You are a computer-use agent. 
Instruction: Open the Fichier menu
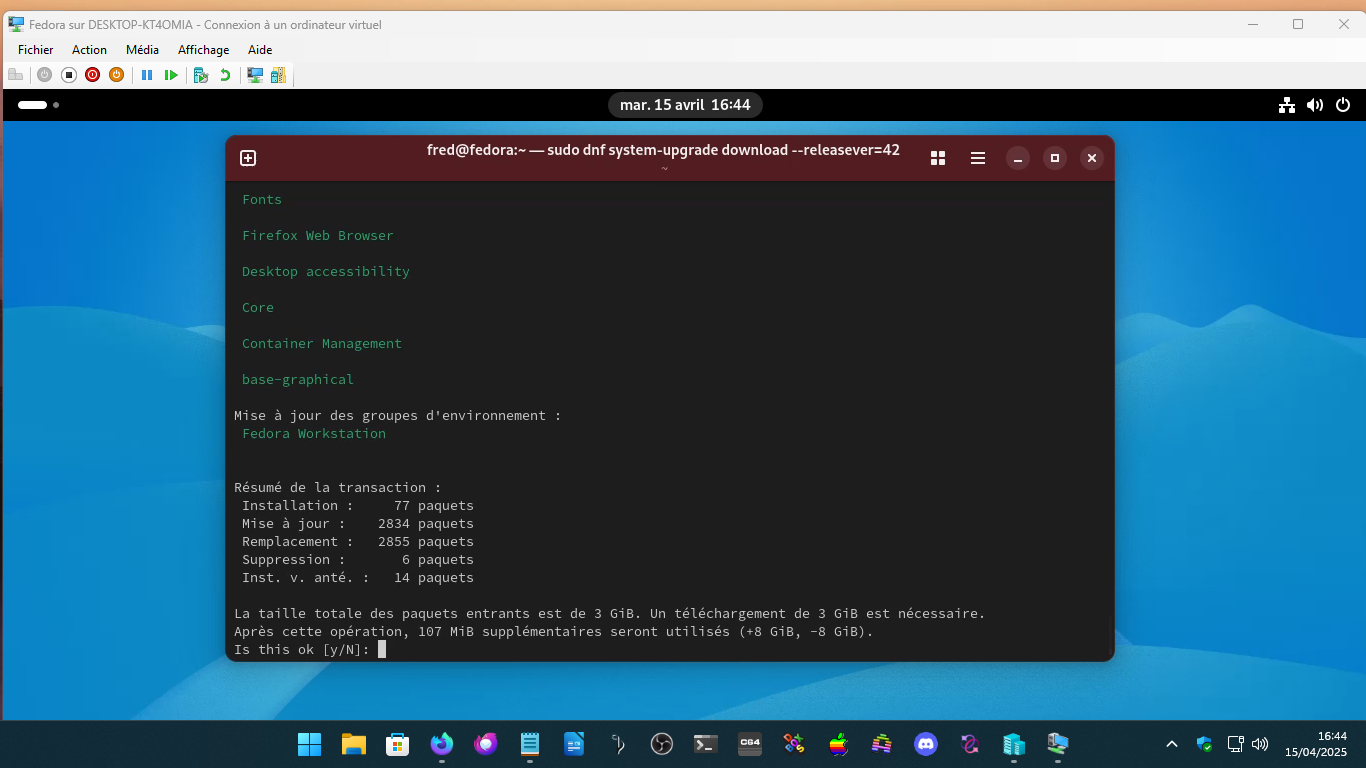coord(36,50)
